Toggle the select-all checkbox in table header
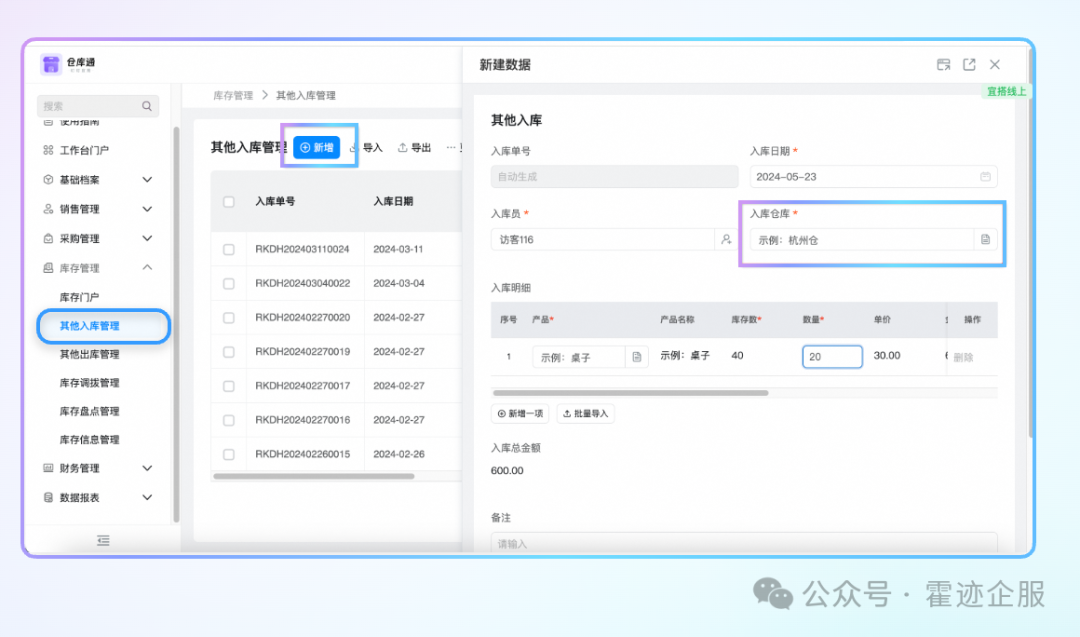The height and width of the screenshot is (637, 1080). point(229,202)
